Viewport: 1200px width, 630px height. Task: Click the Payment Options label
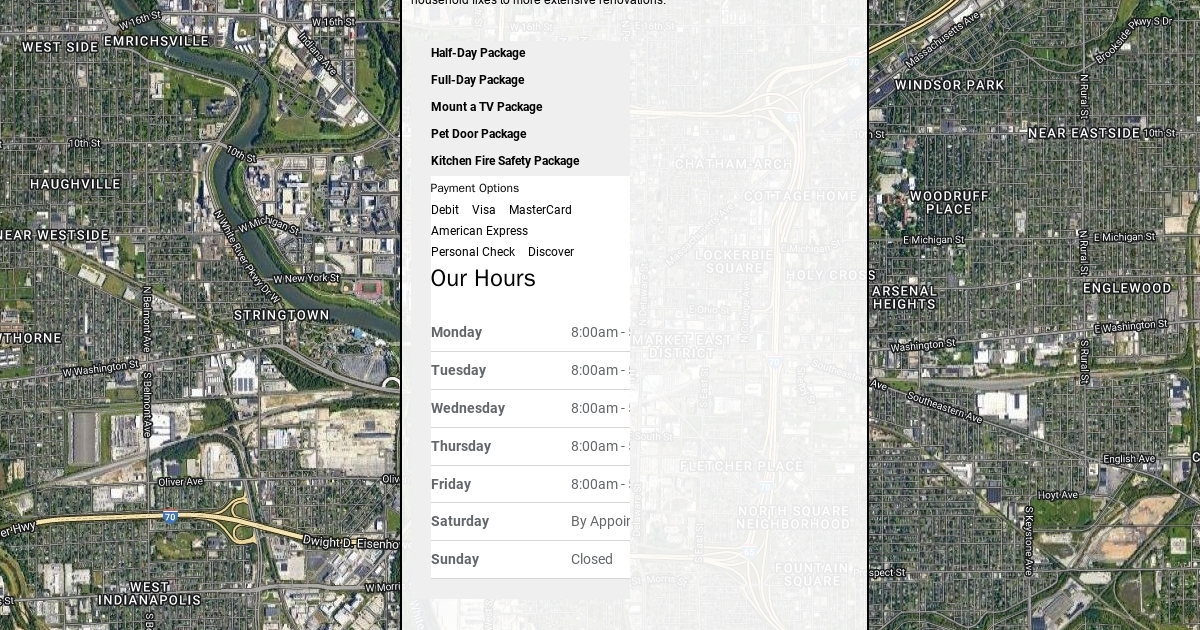coord(475,188)
